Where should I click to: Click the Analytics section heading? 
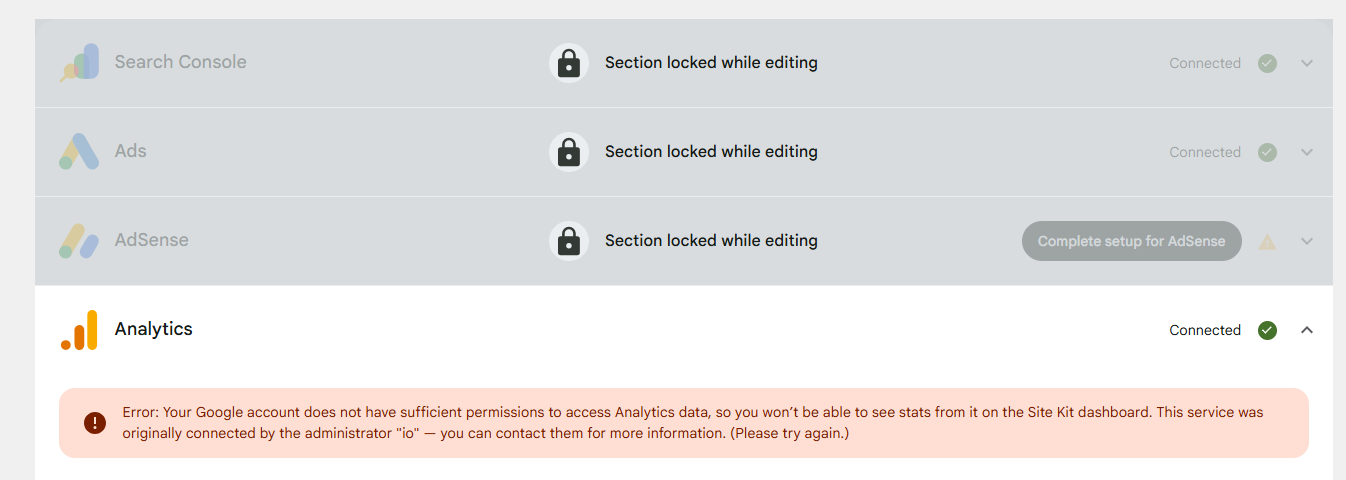(x=154, y=329)
